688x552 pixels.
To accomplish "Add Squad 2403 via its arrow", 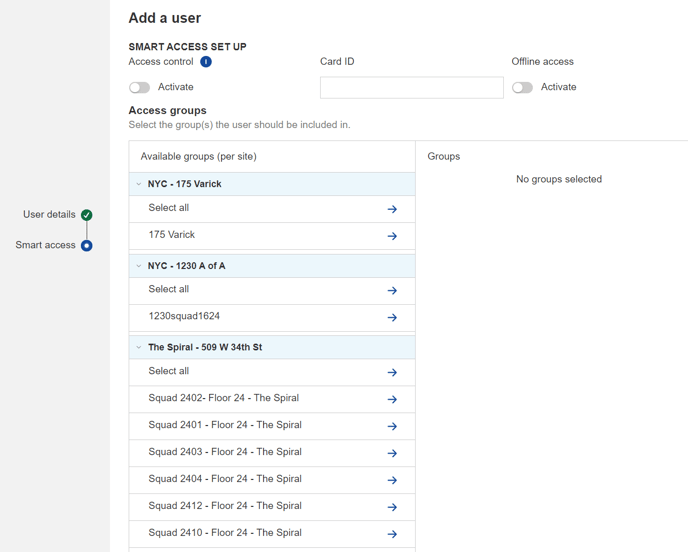I will pos(392,453).
